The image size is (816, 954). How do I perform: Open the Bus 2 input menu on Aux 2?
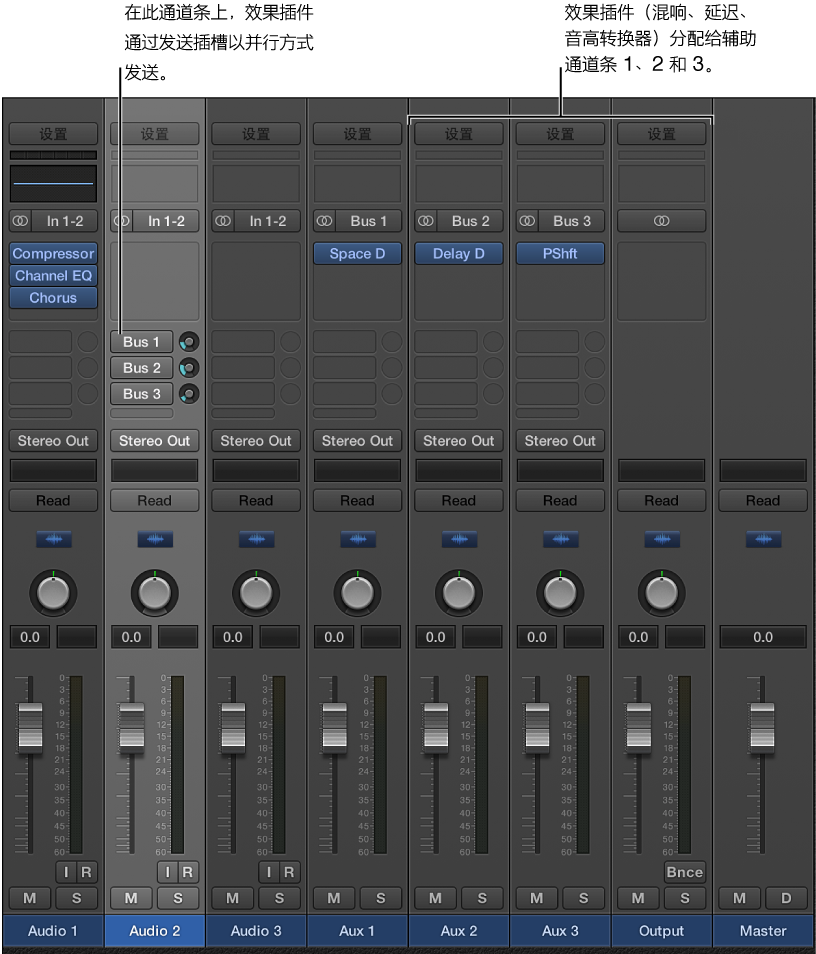(470, 221)
